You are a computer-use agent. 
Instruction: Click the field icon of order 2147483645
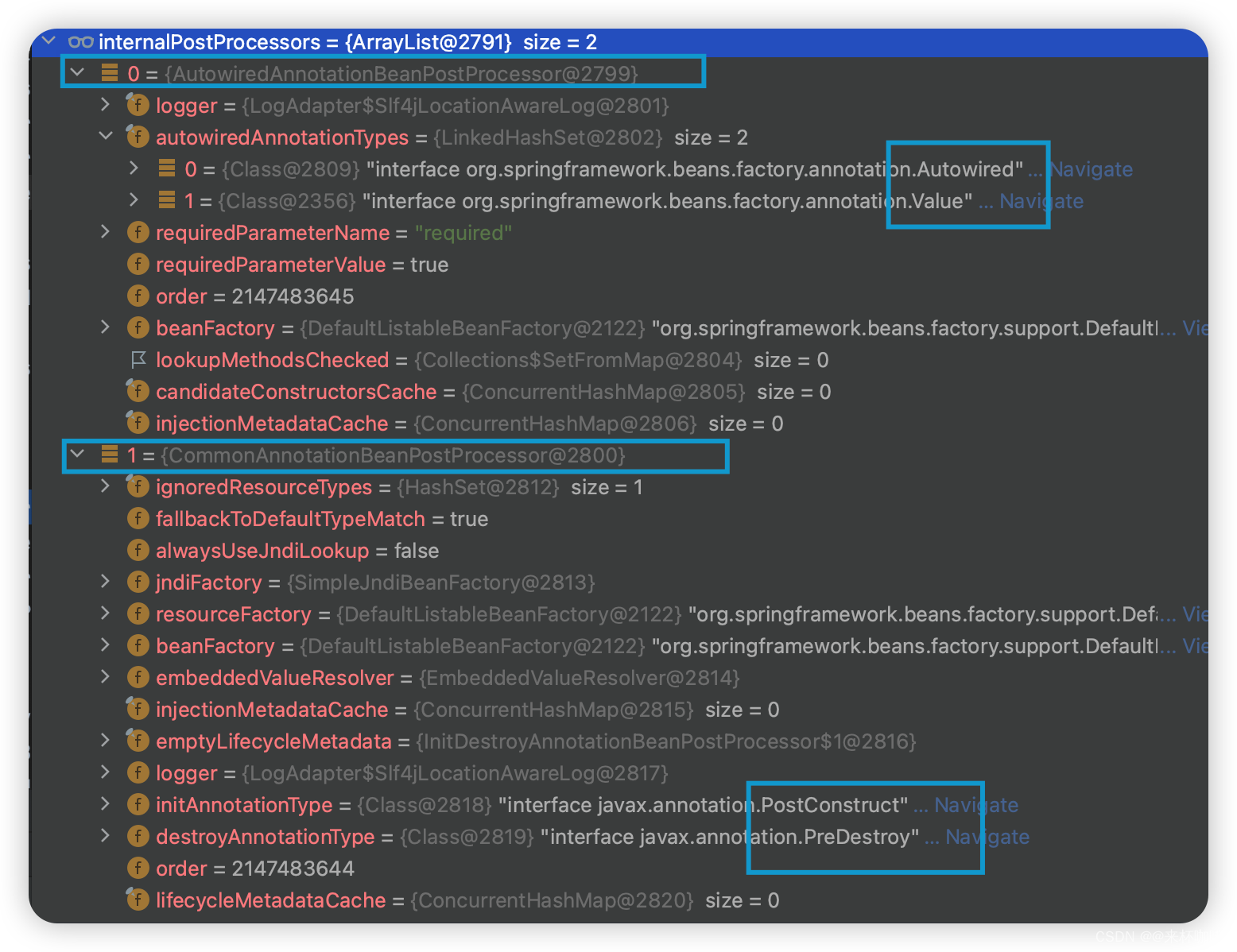138,296
